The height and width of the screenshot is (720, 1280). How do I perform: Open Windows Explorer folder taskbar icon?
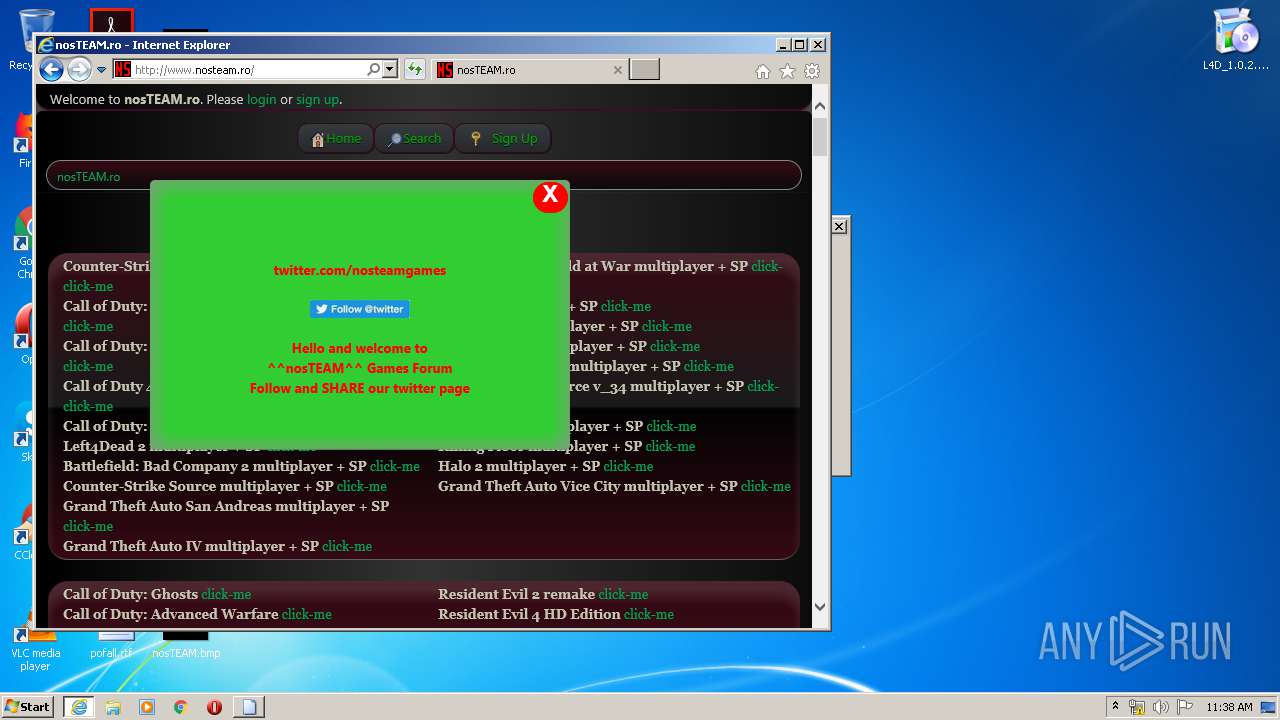point(113,707)
